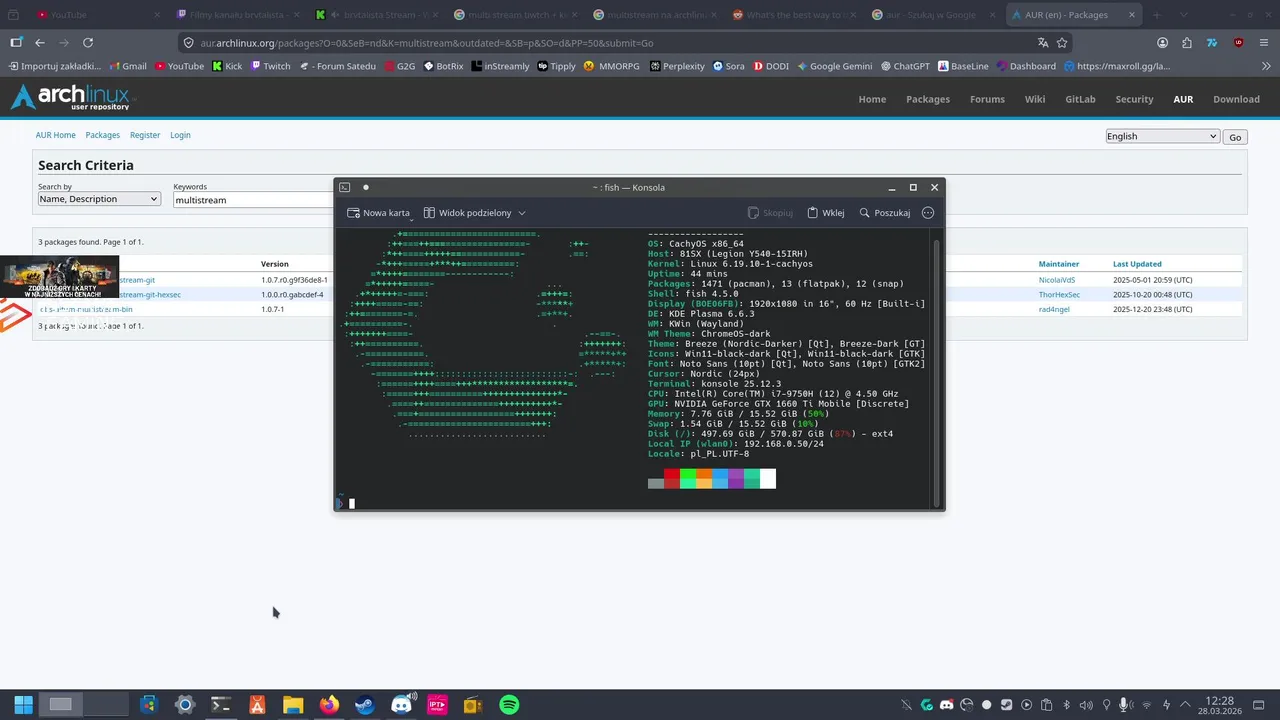The width and height of the screenshot is (1280, 720).
Task: Open the terminal icon on the taskbar
Action: click(221, 704)
